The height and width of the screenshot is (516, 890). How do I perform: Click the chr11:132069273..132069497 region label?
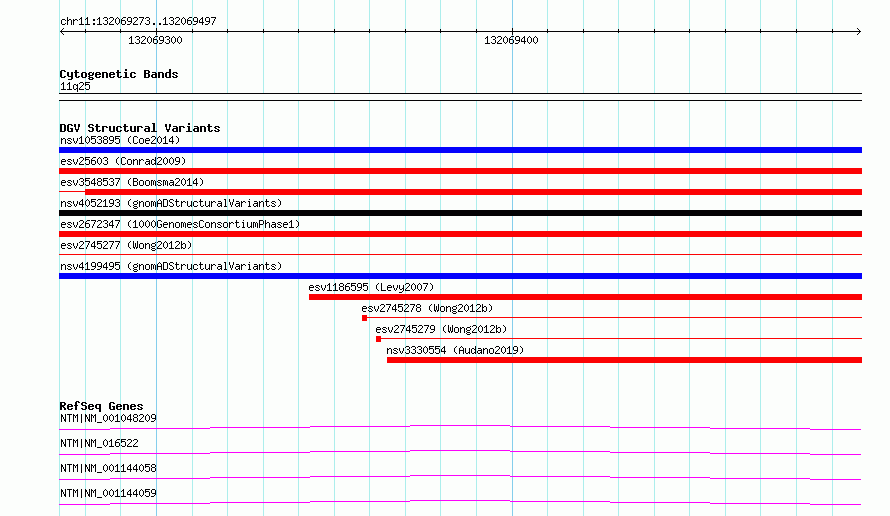138,21
